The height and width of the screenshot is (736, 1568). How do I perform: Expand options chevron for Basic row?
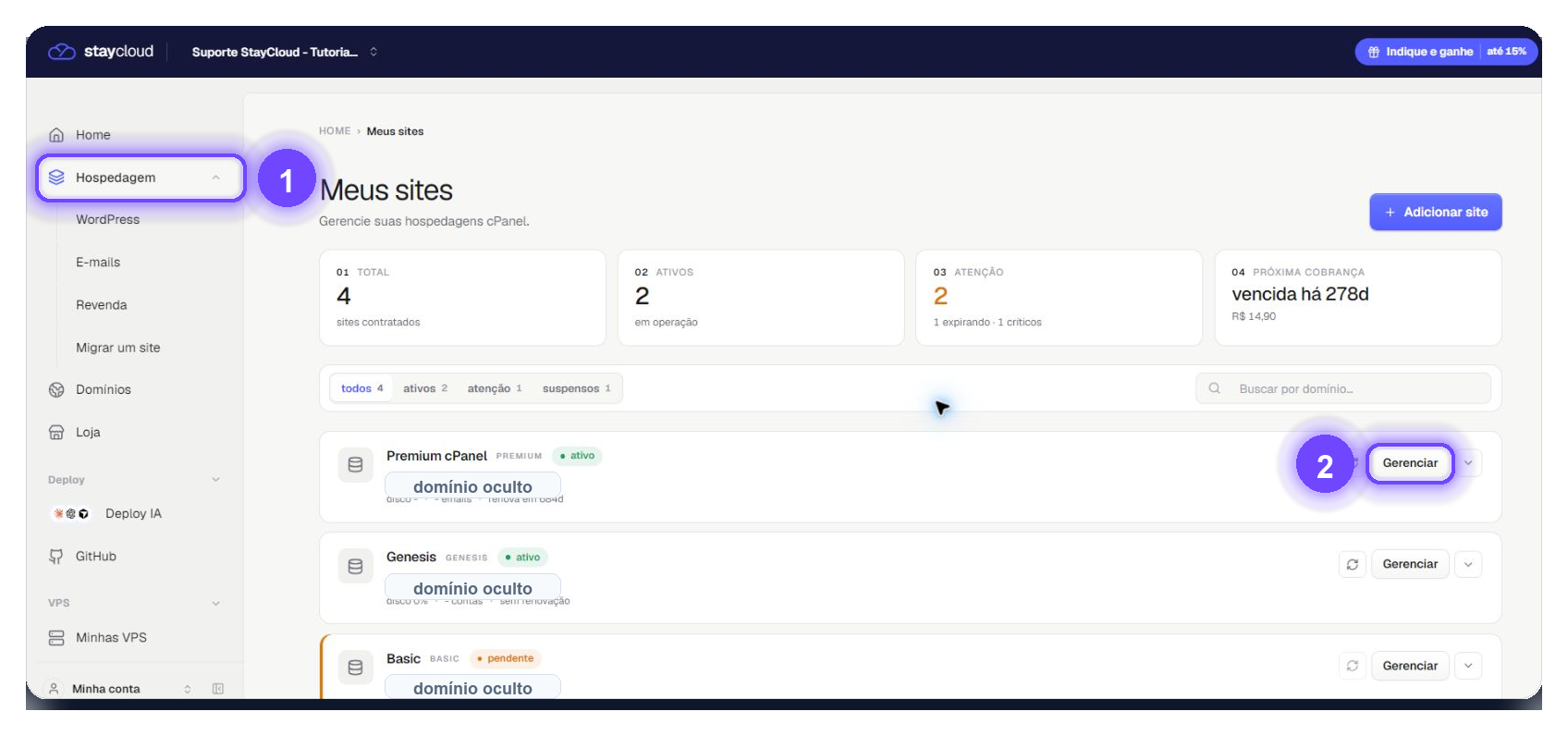[x=1468, y=666]
